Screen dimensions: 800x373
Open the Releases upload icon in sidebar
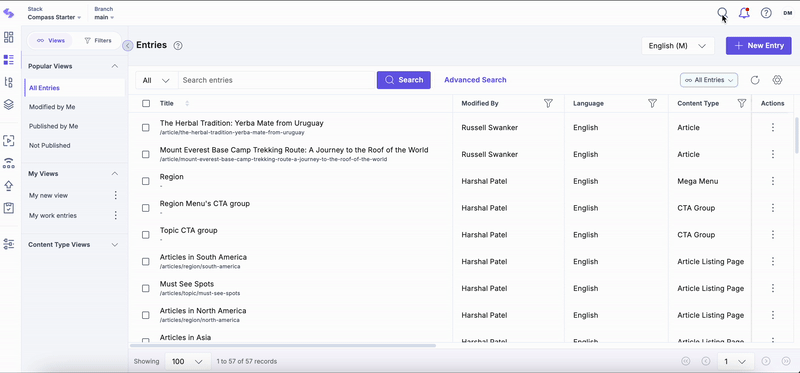9,186
